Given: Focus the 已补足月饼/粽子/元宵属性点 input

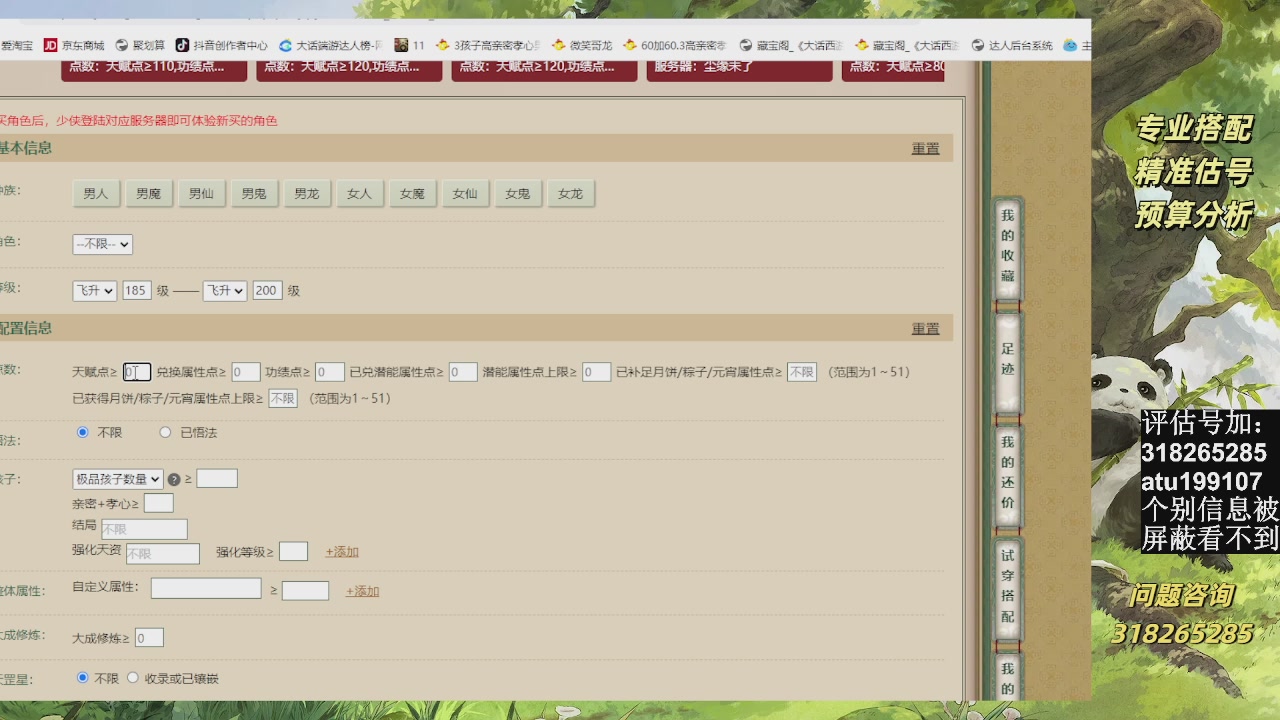Looking at the screenshot, I should 802,372.
